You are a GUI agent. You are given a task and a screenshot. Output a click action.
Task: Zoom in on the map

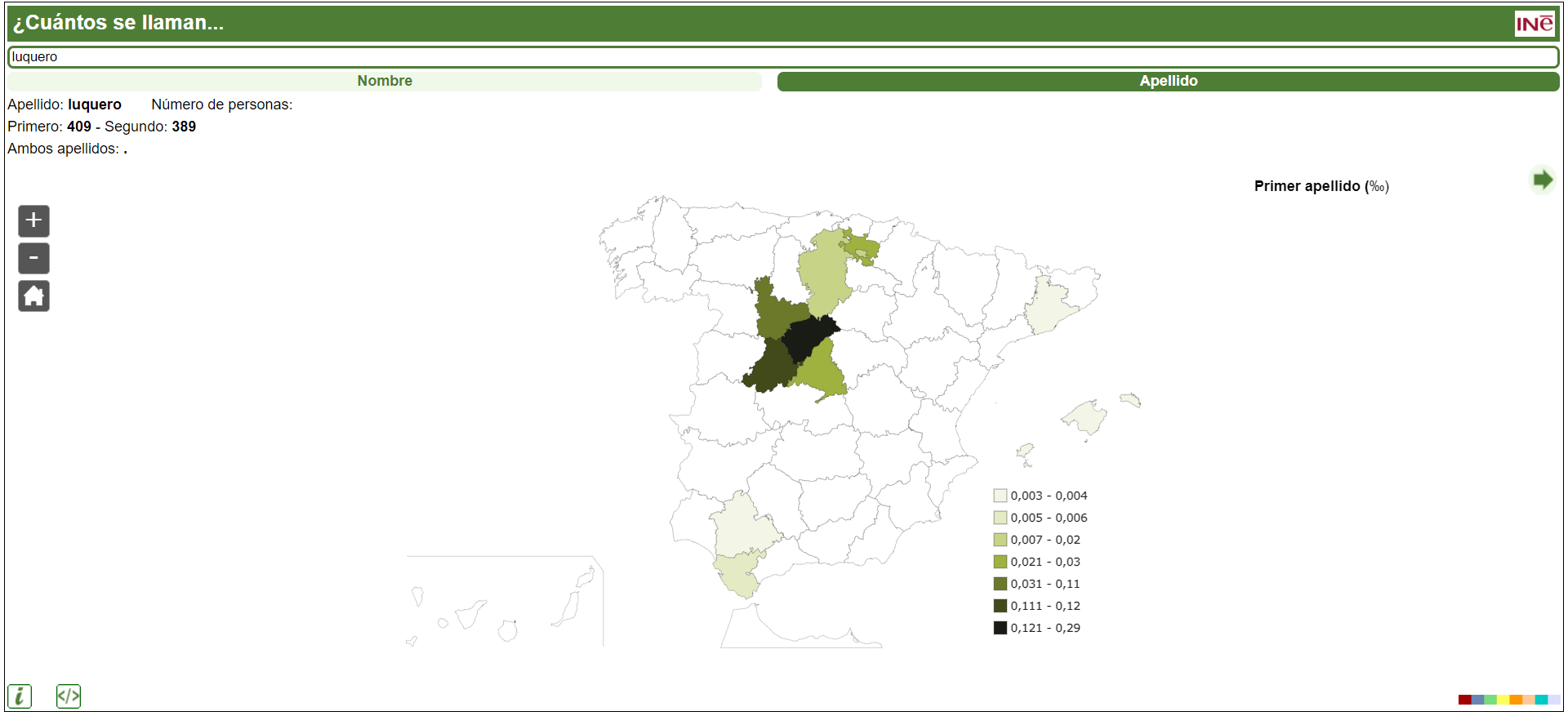pyautogui.click(x=33, y=220)
